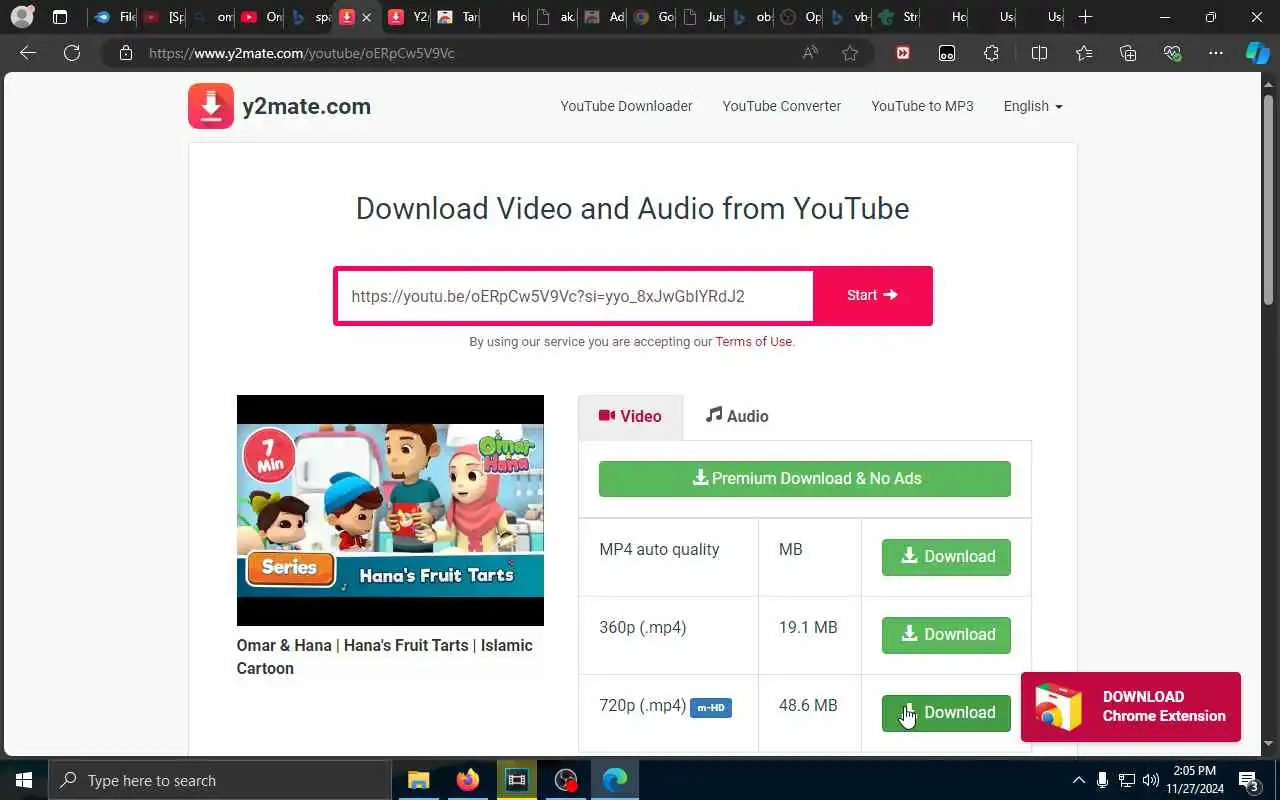The height and width of the screenshot is (800, 1280).
Task: Click the Hana's Fruit Tarts video thumbnail
Action: (390, 510)
